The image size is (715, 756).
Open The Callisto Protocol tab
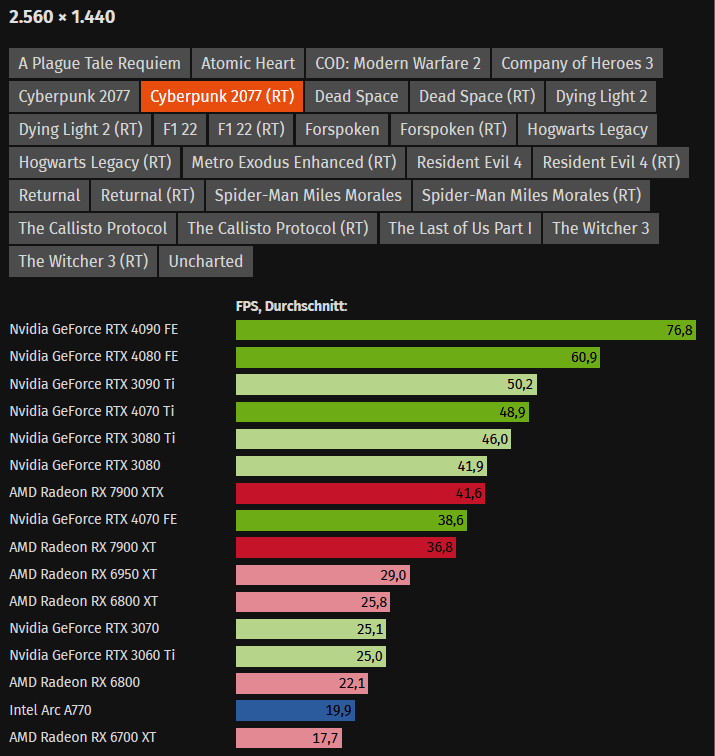(93, 228)
